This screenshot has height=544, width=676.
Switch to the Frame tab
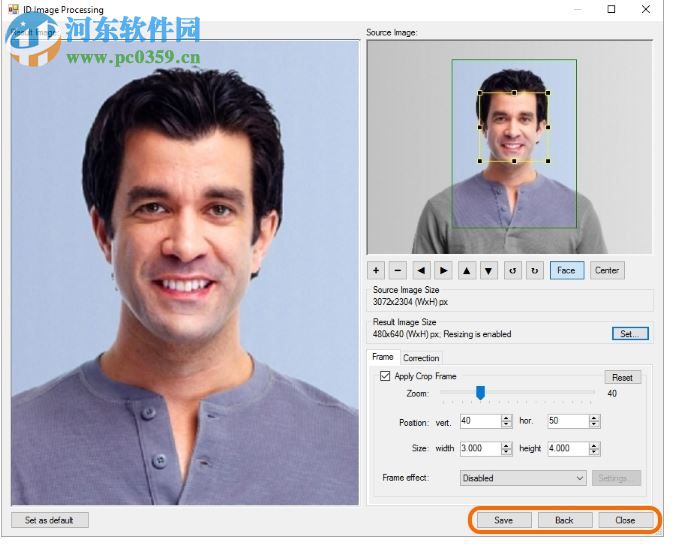pos(383,357)
